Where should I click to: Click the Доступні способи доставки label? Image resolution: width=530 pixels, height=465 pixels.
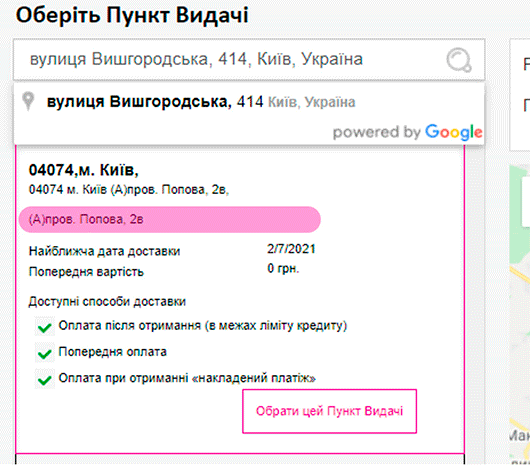click(107, 301)
